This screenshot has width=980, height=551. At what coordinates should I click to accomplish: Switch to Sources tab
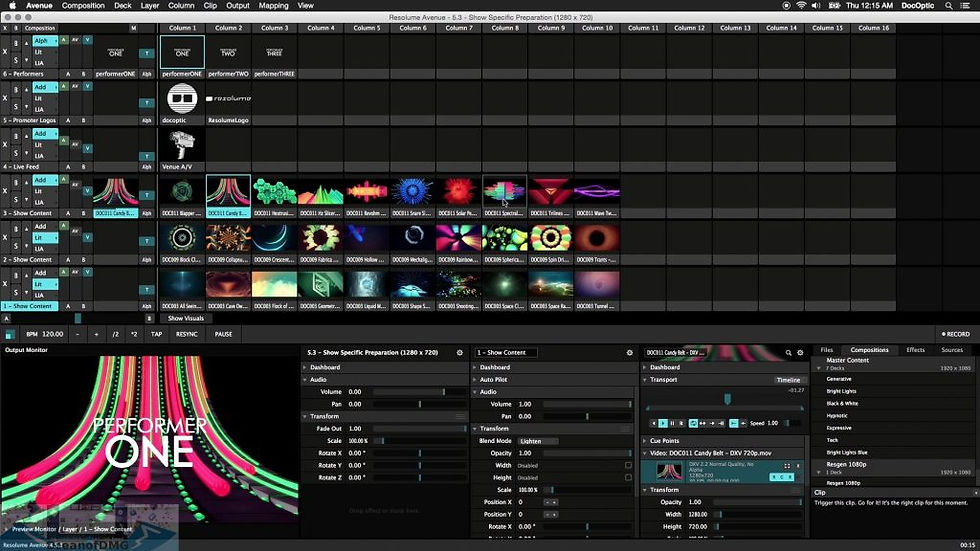952,350
